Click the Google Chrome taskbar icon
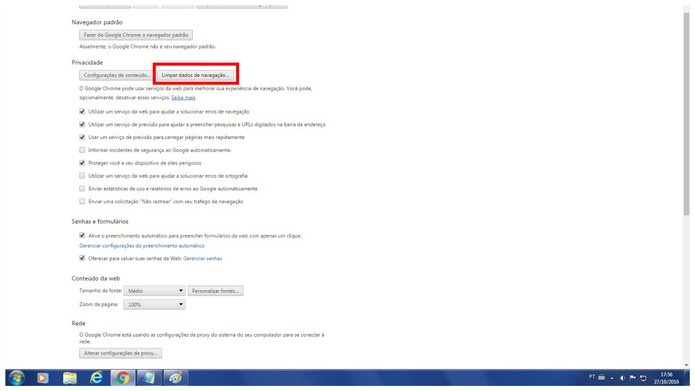The height and width of the screenshot is (391, 695). [123, 378]
